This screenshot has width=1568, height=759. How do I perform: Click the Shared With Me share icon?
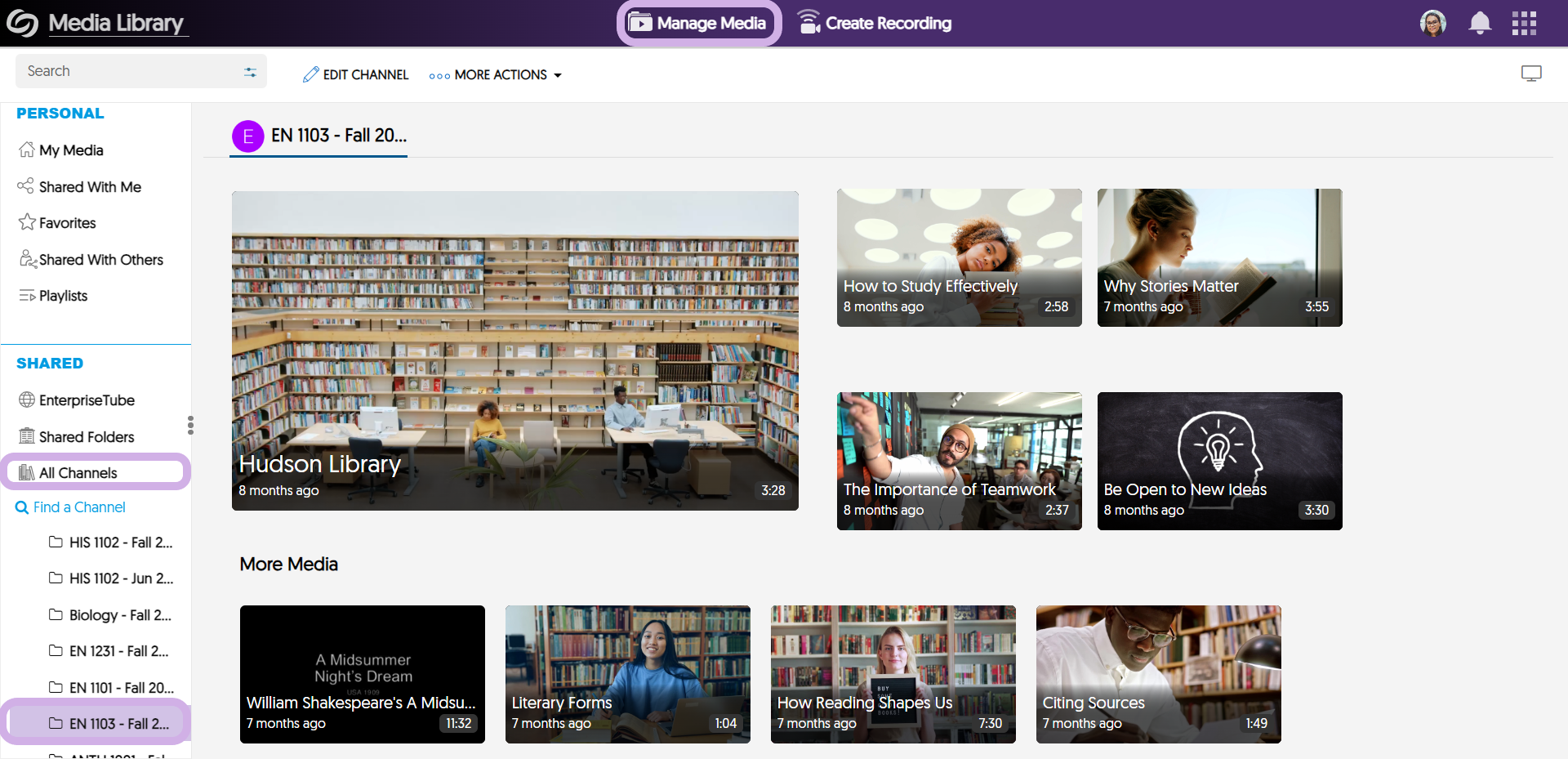pos(26,185)
